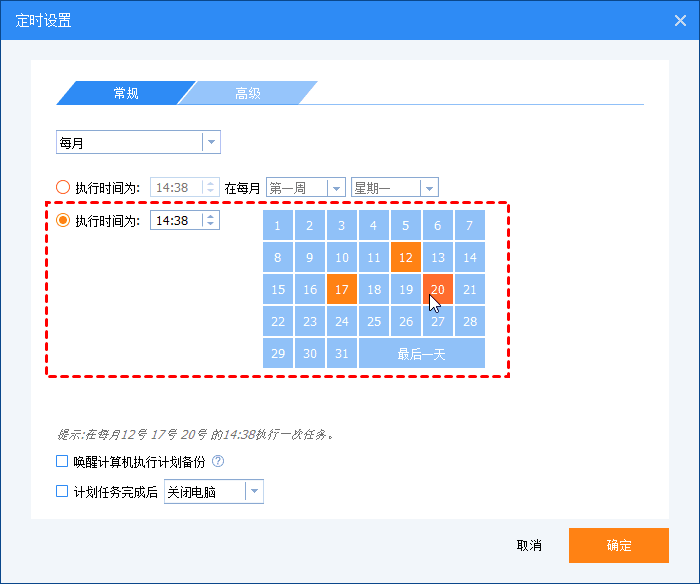Click the help icon beside wake computer option
Image resolution: width=700 pixels, height=584 pixels.
218,462
